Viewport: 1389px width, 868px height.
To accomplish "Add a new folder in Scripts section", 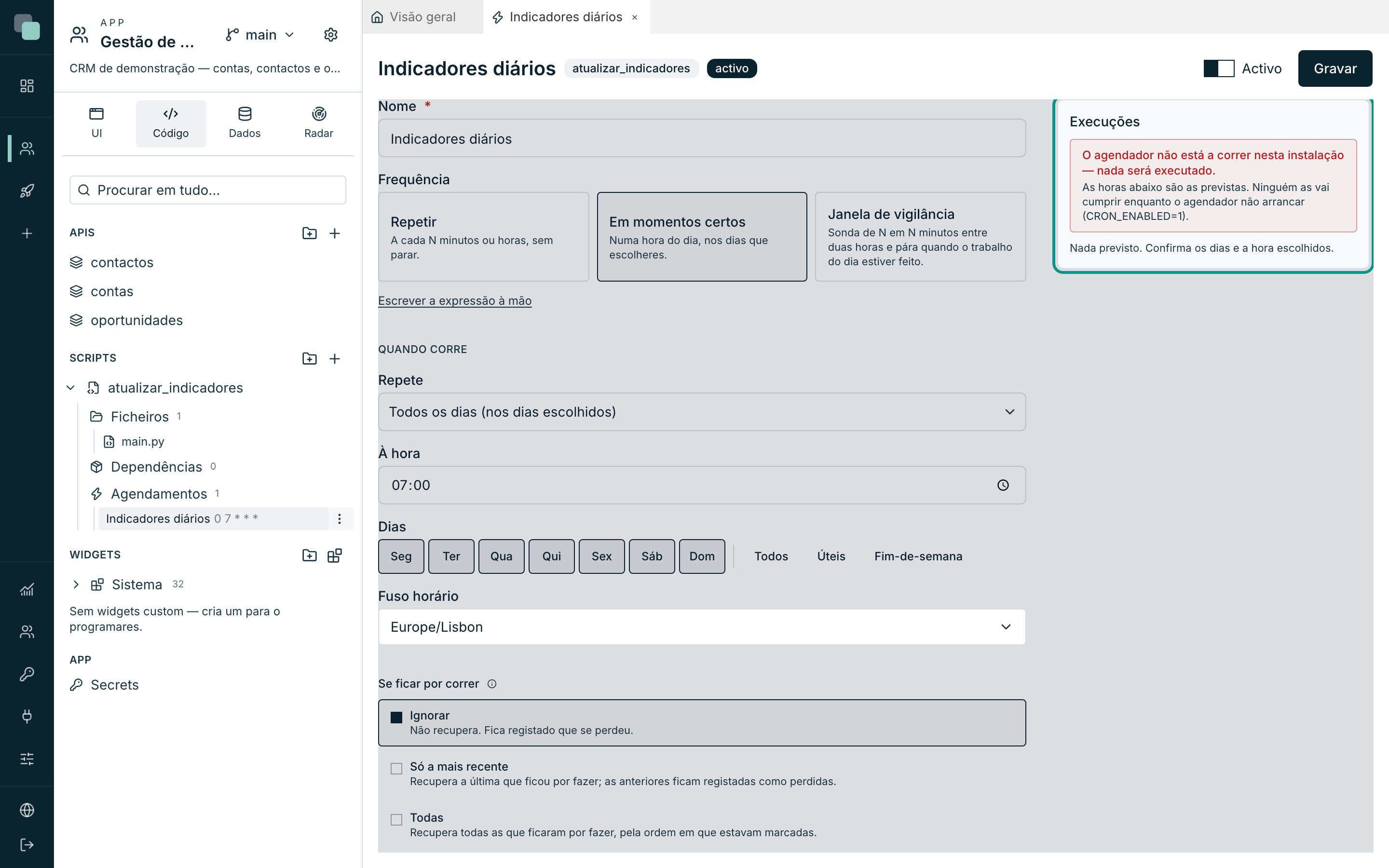I will [x=309, y=358].
